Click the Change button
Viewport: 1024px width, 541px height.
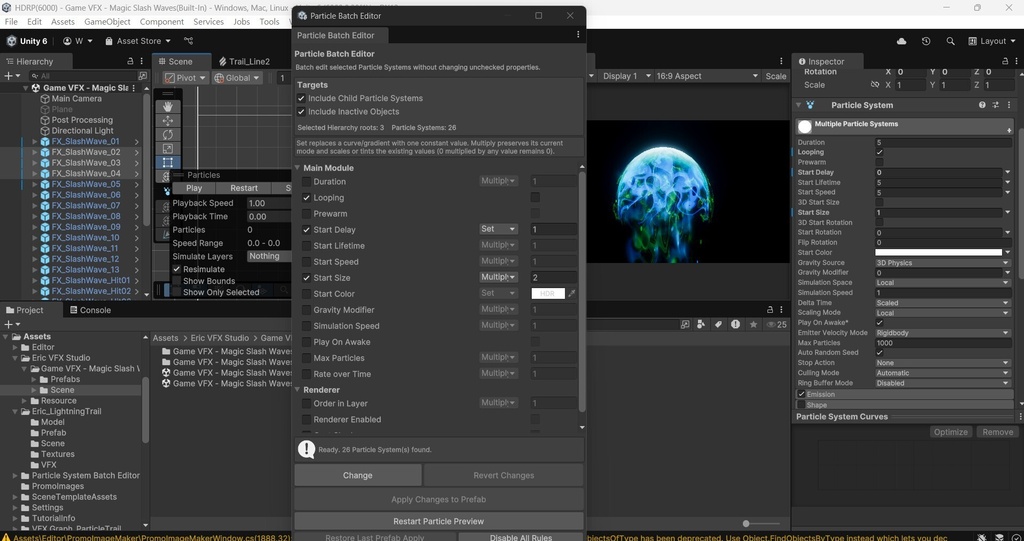coord(358,475)
